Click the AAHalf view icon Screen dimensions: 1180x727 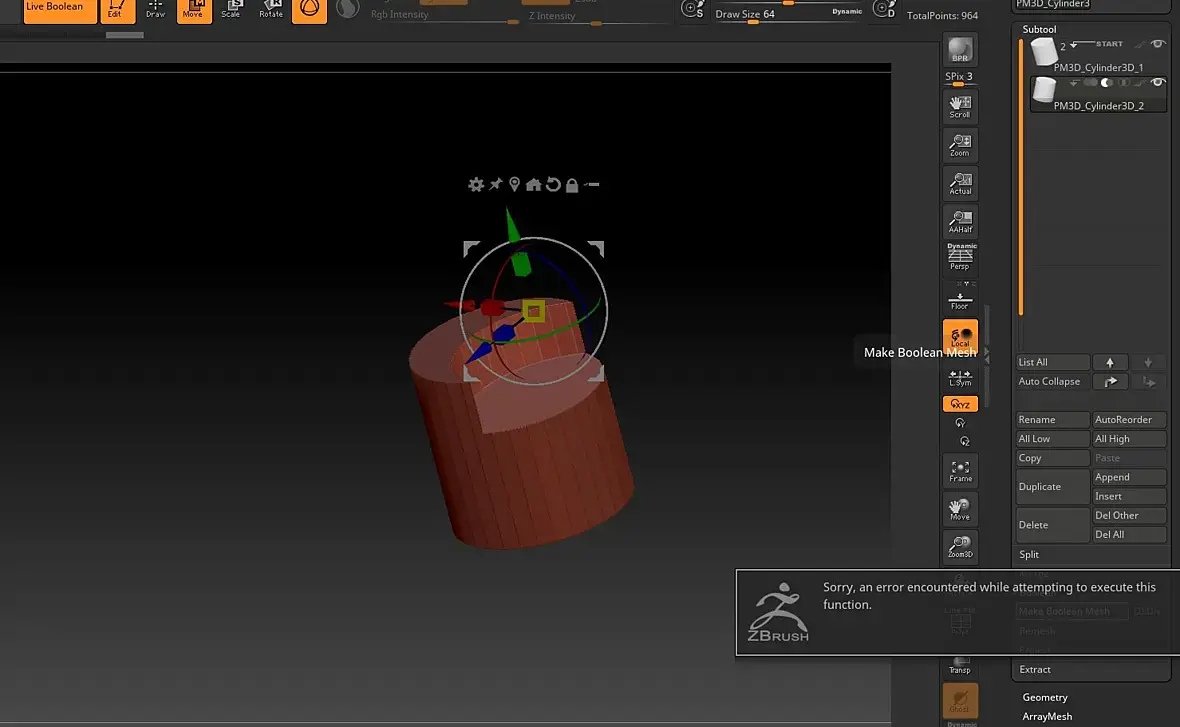(960, 221)
